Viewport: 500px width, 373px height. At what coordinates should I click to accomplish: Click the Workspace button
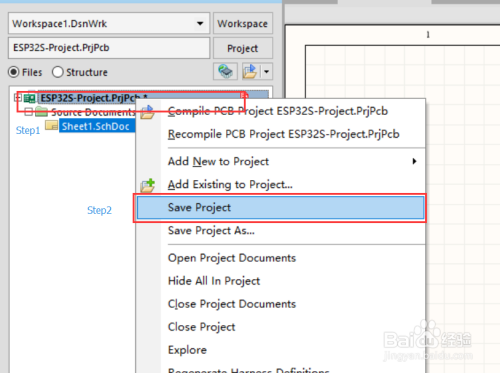[x=243, y=24]
